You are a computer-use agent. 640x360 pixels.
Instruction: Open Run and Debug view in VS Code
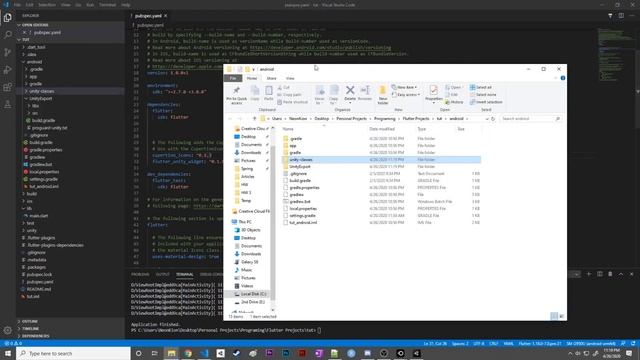pos(8,70)
